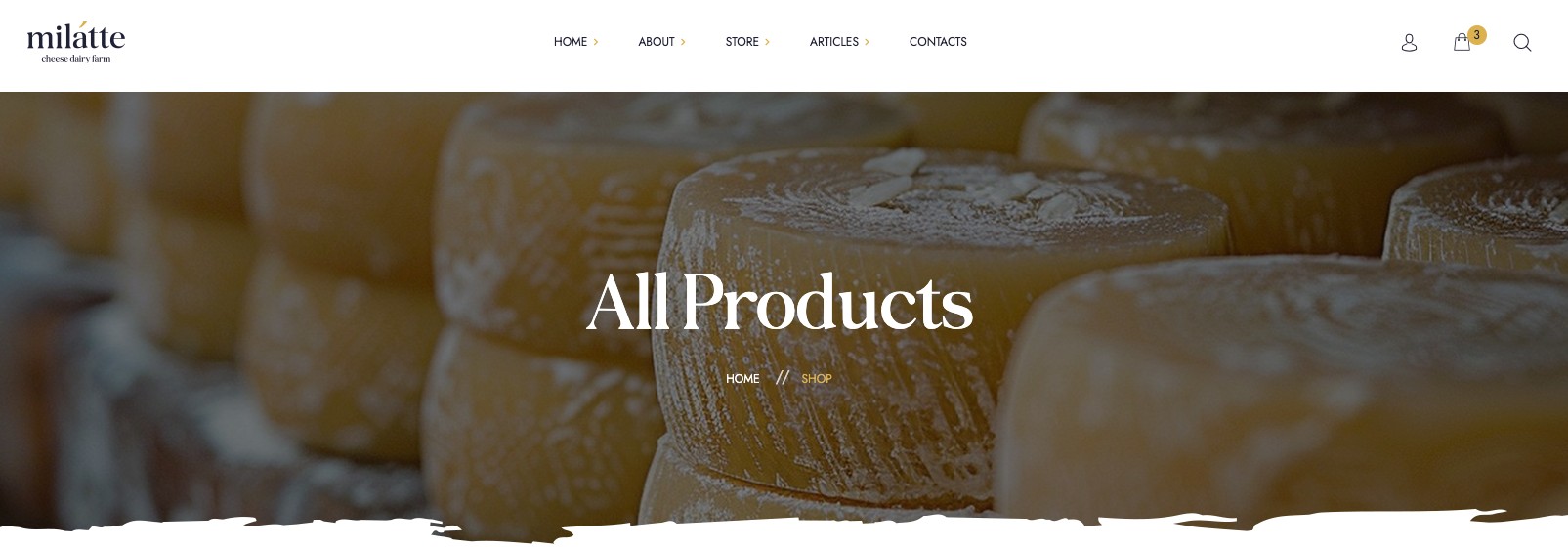Expand the chevron next to HOME menu
The width and height of the screenshot is (1568, 547).
point(596,42)
